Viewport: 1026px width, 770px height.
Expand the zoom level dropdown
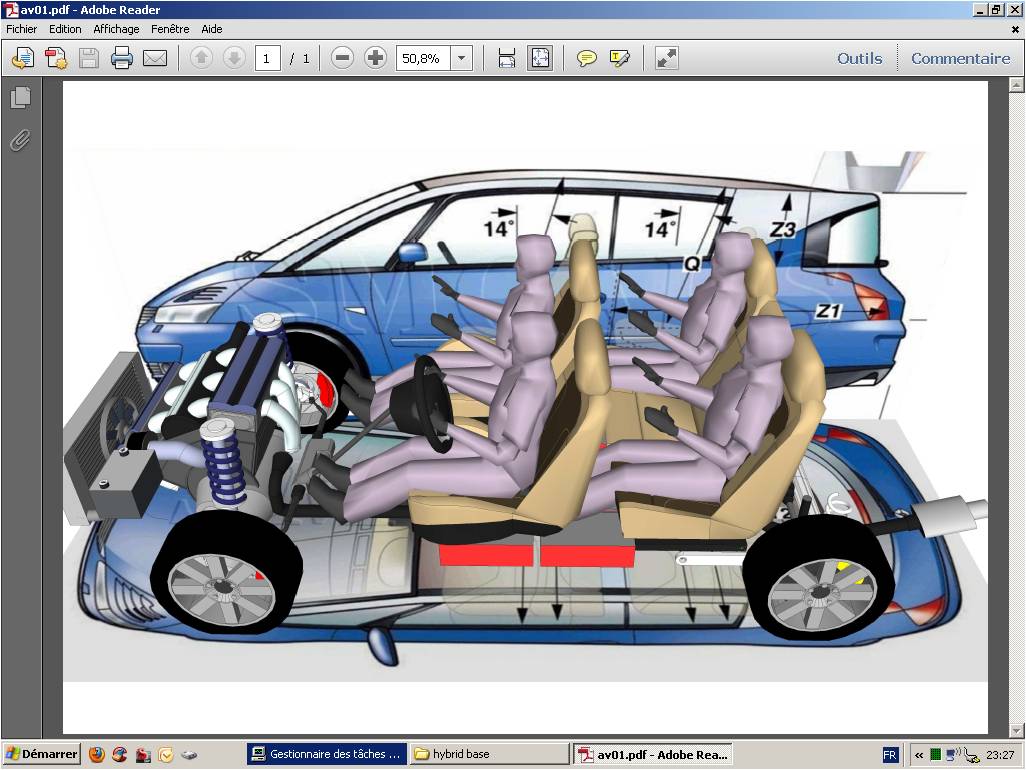click(x=461, y=58)
